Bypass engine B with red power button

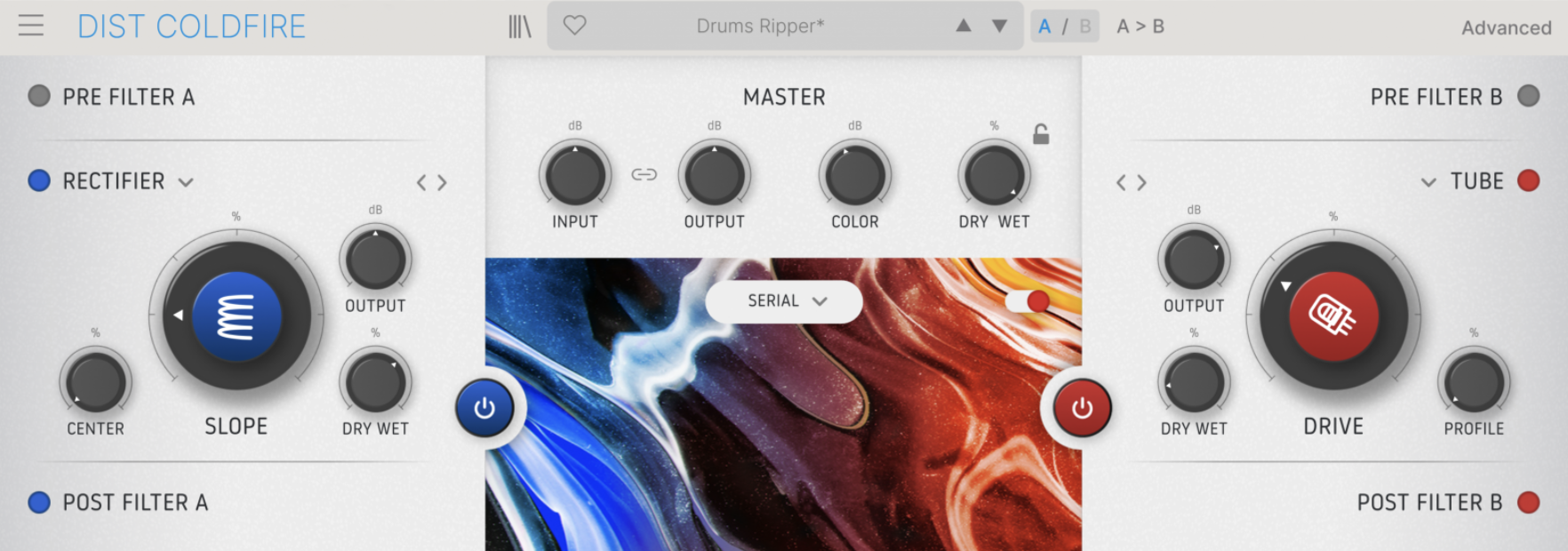[x=1082, y=408]
